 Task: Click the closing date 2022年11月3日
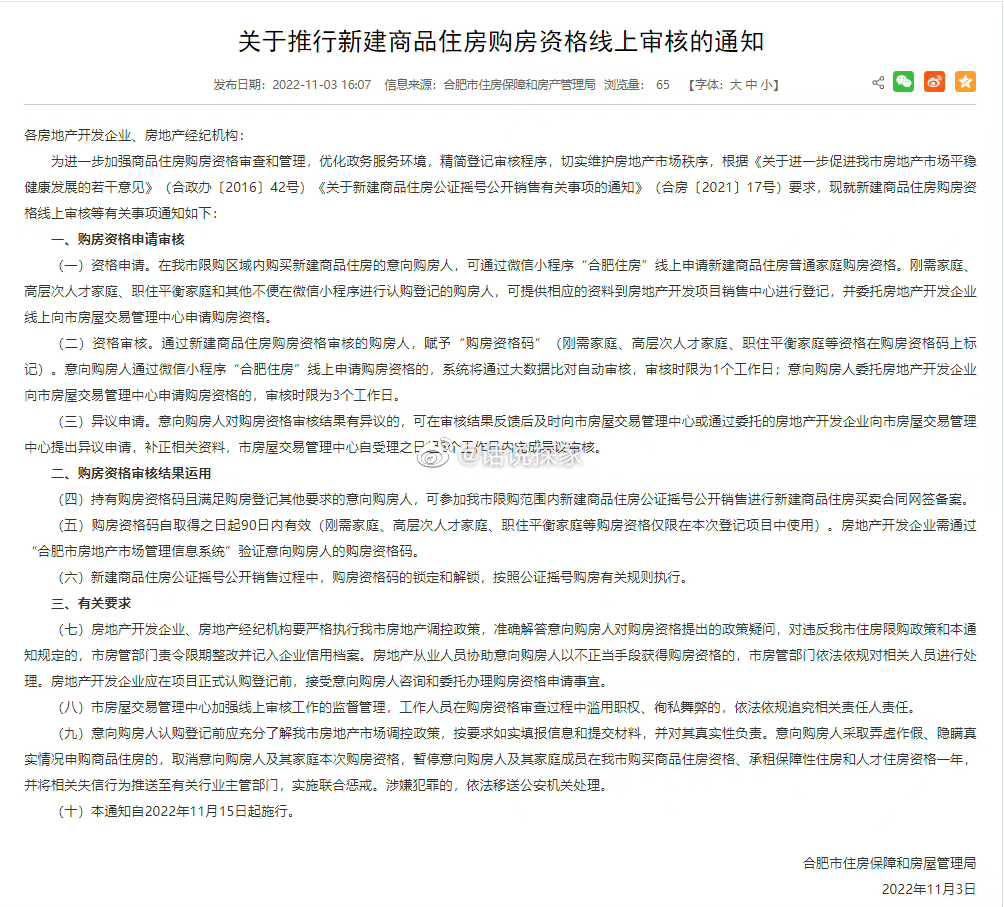coord(928,889)
